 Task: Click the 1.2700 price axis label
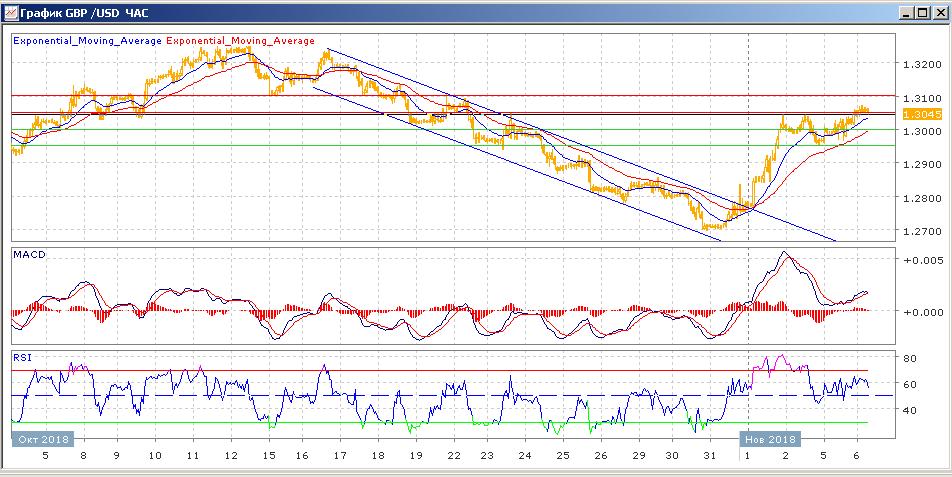(923, 231)
